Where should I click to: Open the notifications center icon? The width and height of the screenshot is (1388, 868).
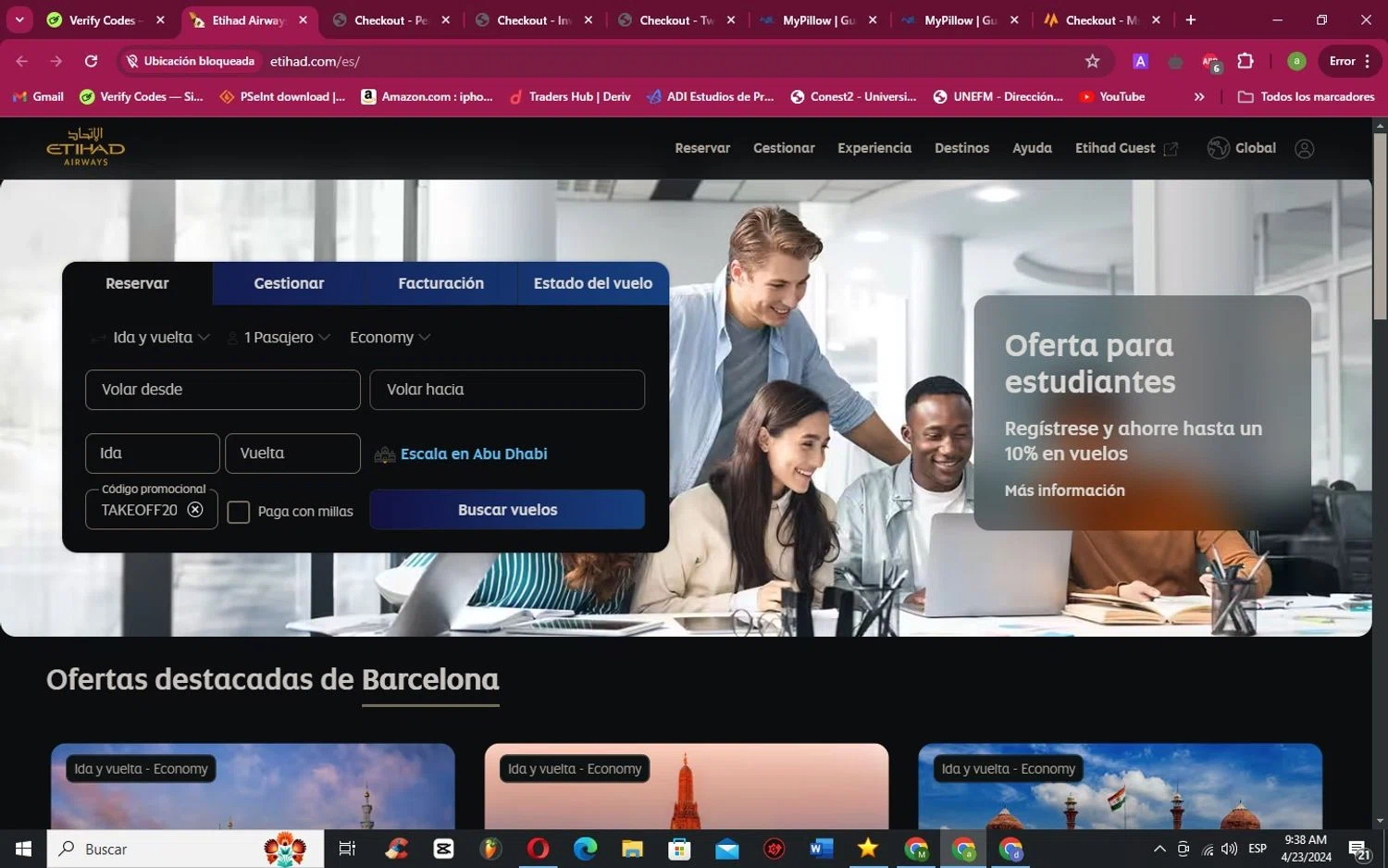pos(1358,849)
